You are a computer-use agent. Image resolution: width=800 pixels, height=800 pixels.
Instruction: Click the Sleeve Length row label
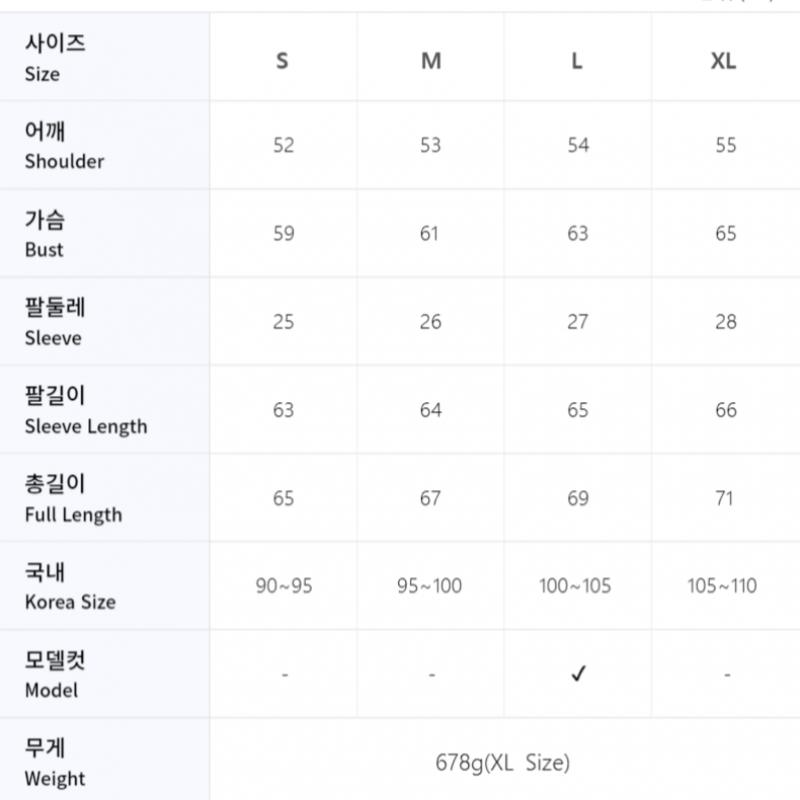86,411
